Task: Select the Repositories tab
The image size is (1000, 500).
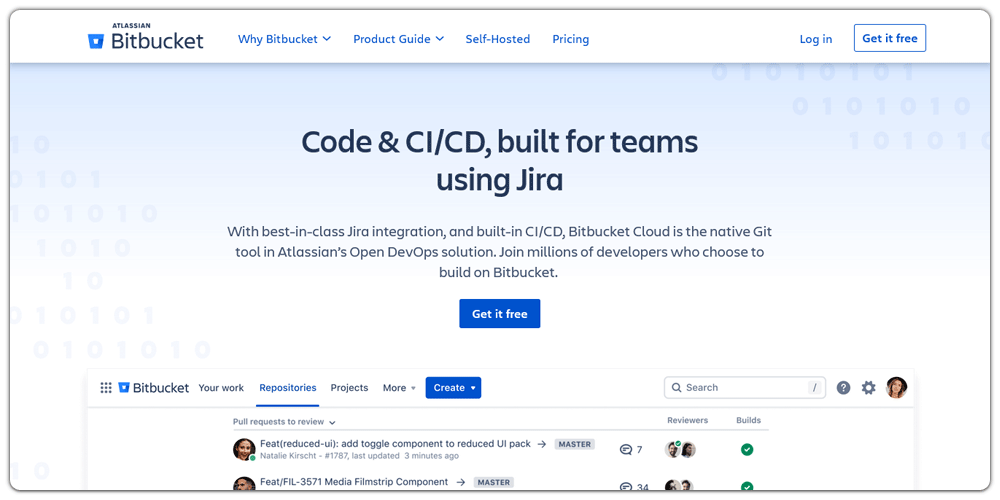Action: [x=288, y=388]
